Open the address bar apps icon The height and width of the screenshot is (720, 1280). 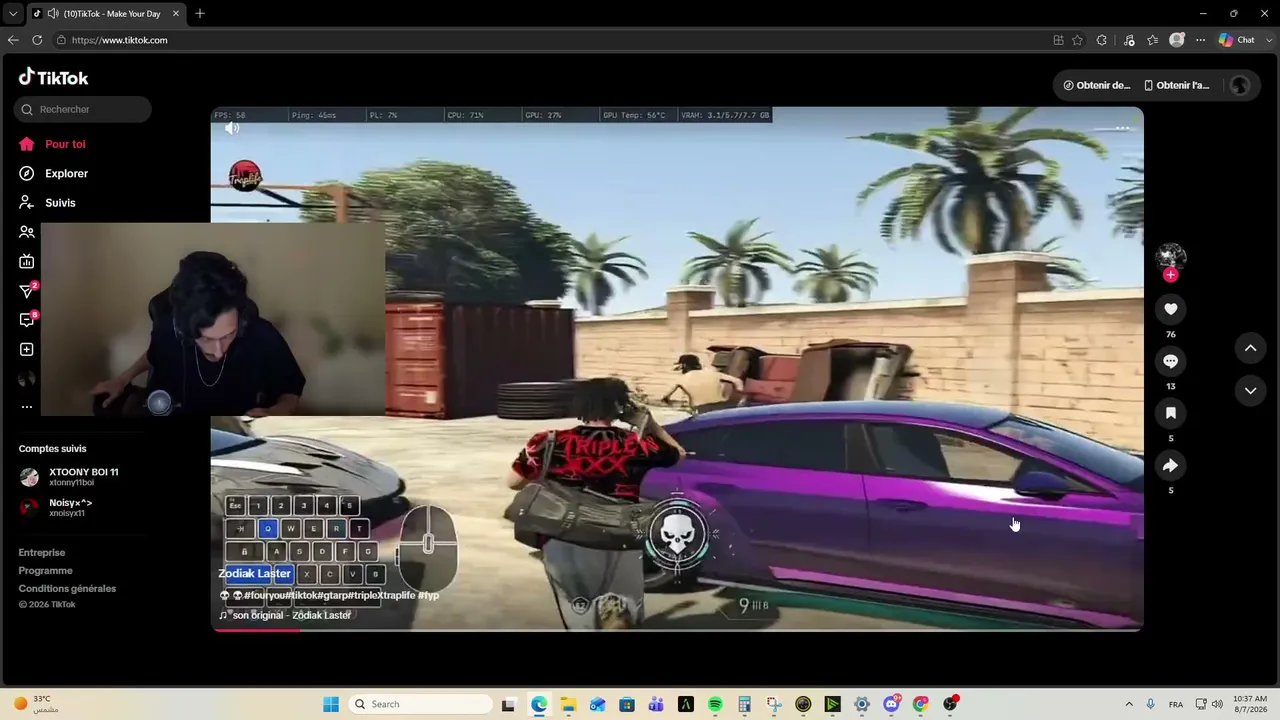[1058, 40]
